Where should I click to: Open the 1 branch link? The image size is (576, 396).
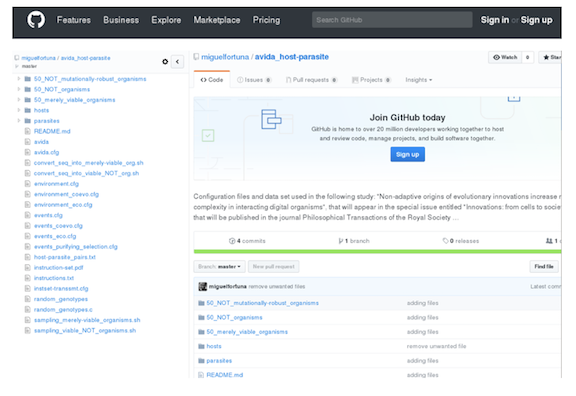(x=354, y=241)
